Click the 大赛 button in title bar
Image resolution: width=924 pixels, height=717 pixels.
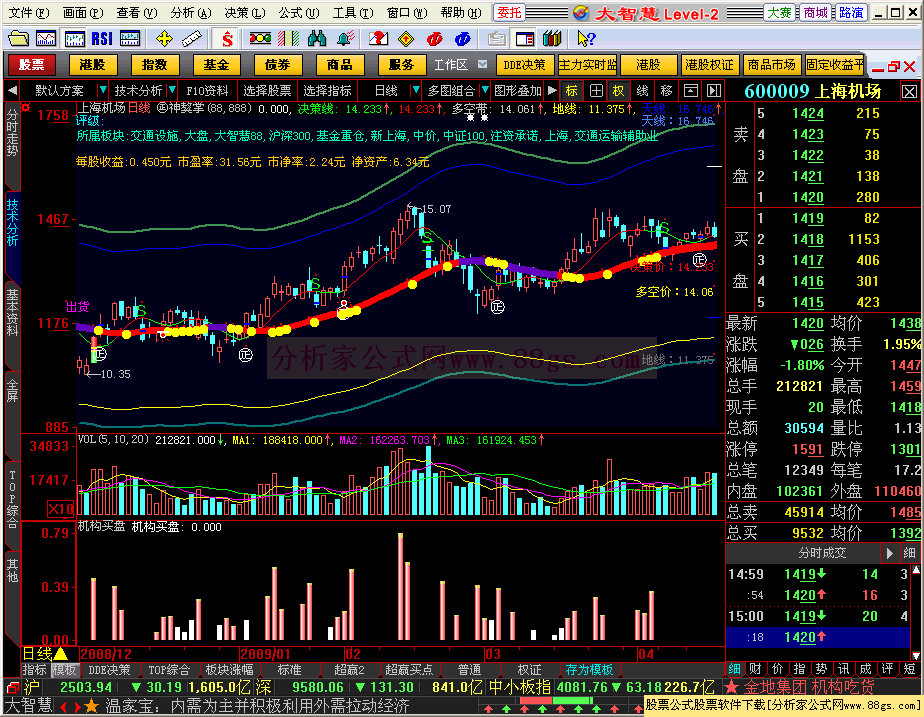pyautogui.click(x=779, y=13)
